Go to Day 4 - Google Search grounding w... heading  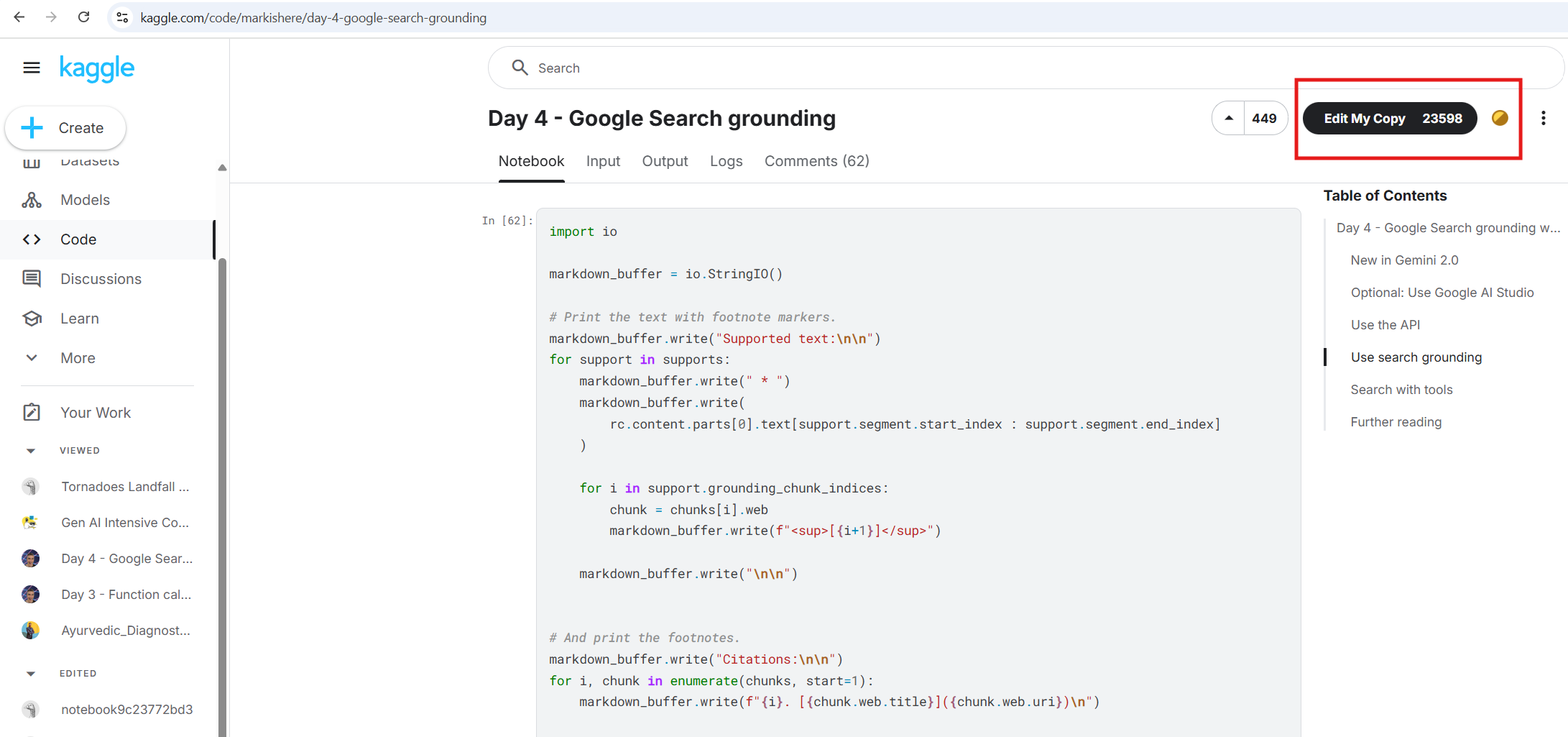[x=1448, y=228]
